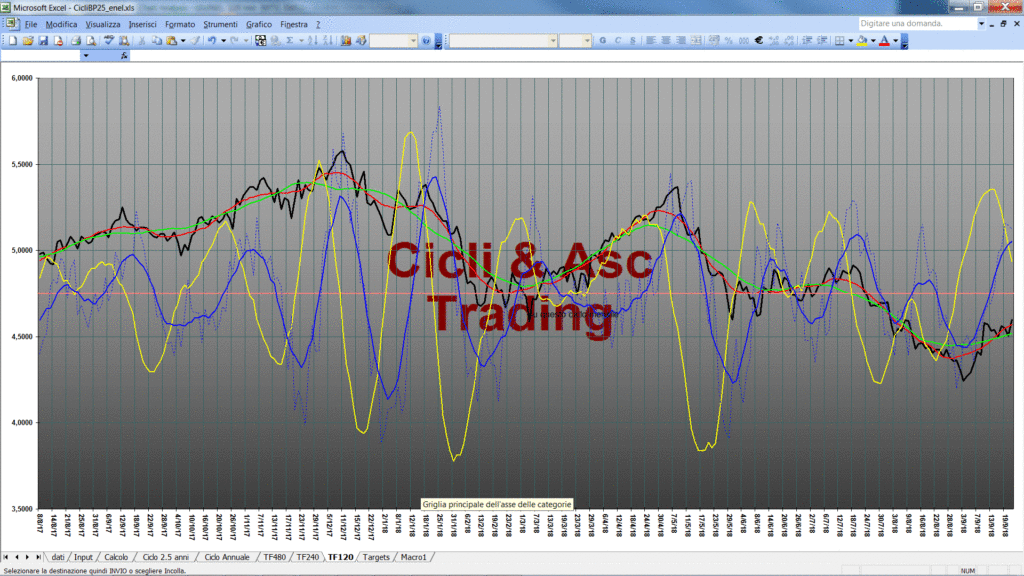
Task: Toggle right text alignment
Action: [x=680, y=40]
